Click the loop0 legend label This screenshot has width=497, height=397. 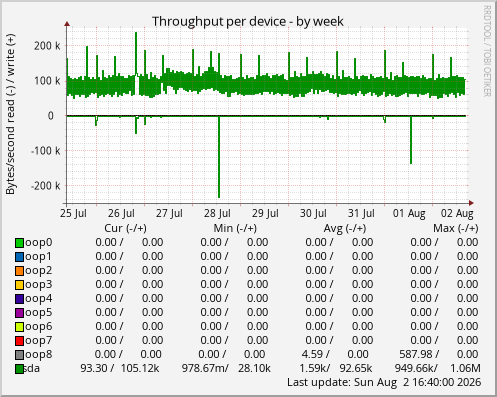(x=38, y=243)
